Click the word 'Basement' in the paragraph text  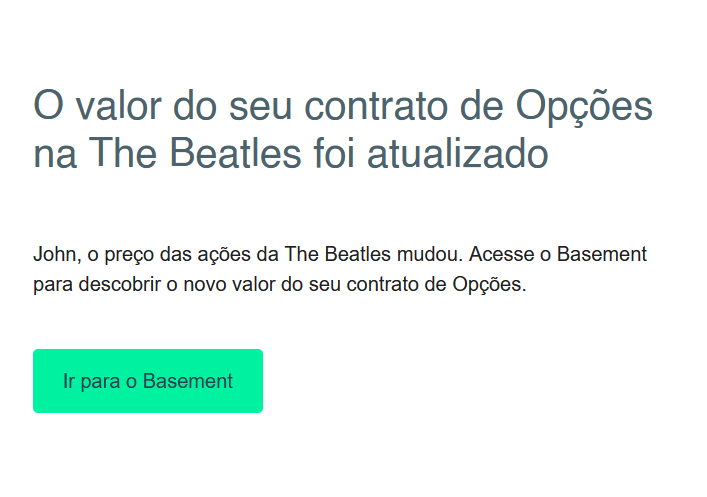tap(602, 254)
